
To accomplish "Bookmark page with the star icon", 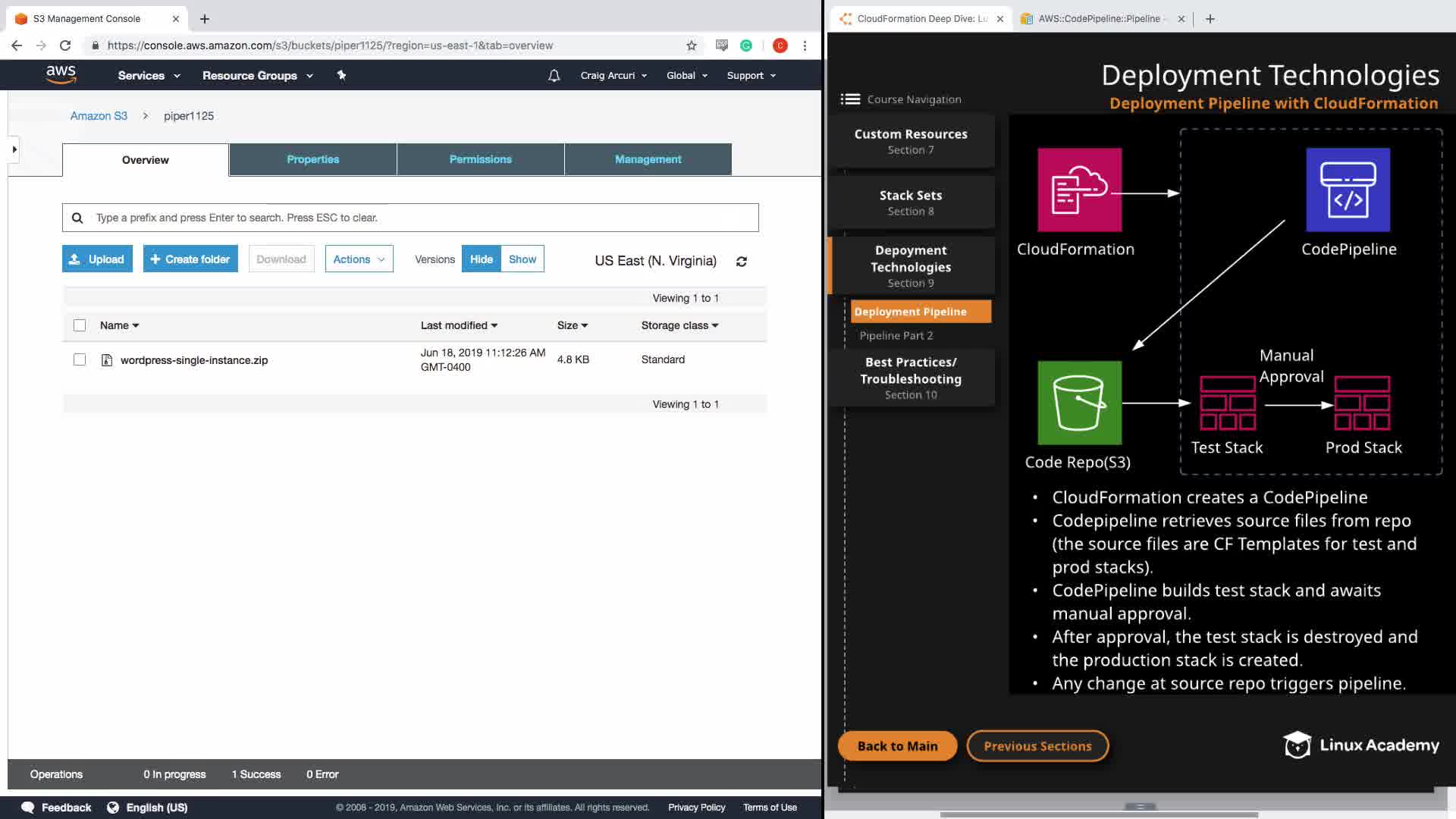I will pos(692,45).
